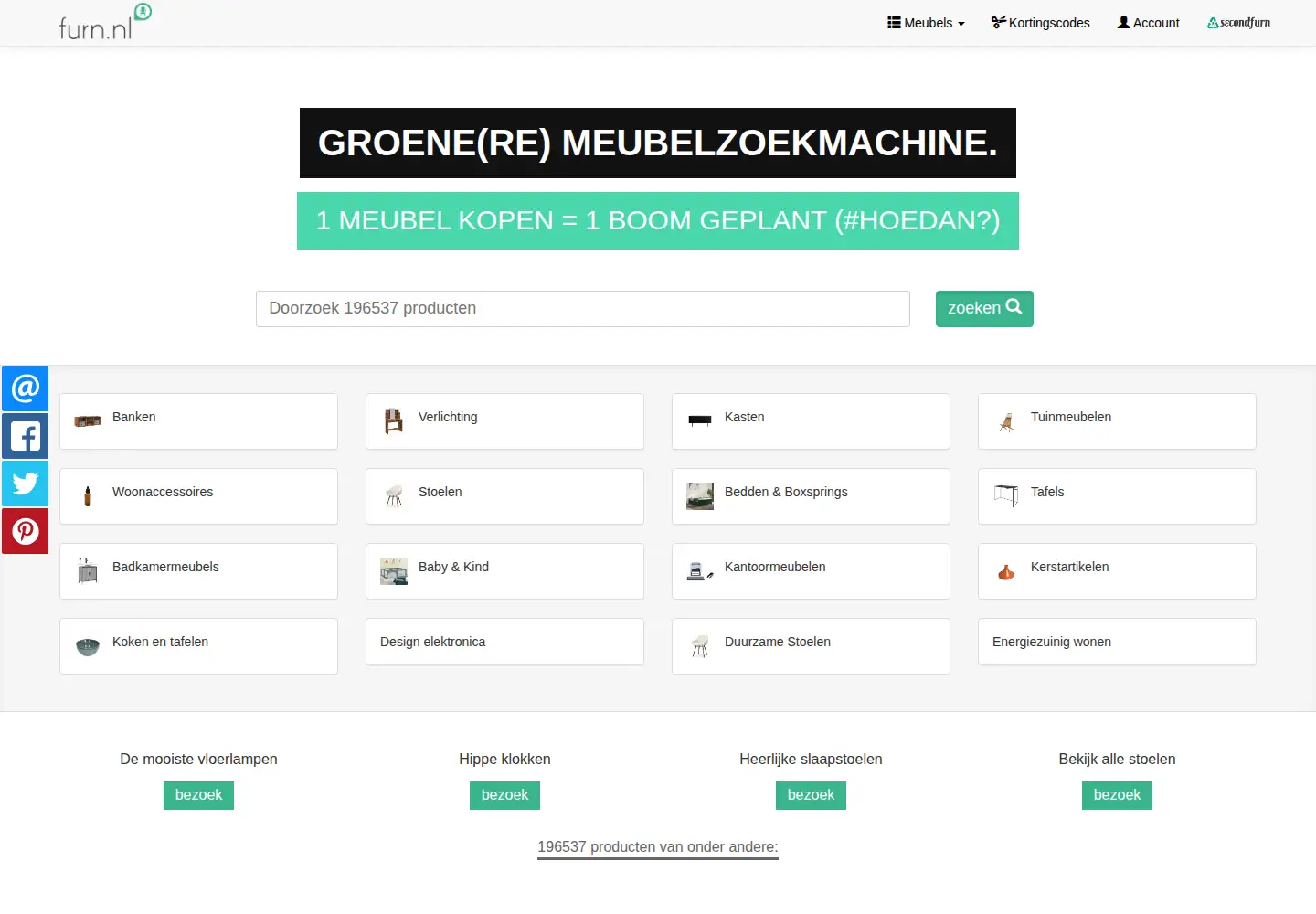1316x914 pixels.
Task: Click the Kerstartikelen icon
Action: (1006, 572)
